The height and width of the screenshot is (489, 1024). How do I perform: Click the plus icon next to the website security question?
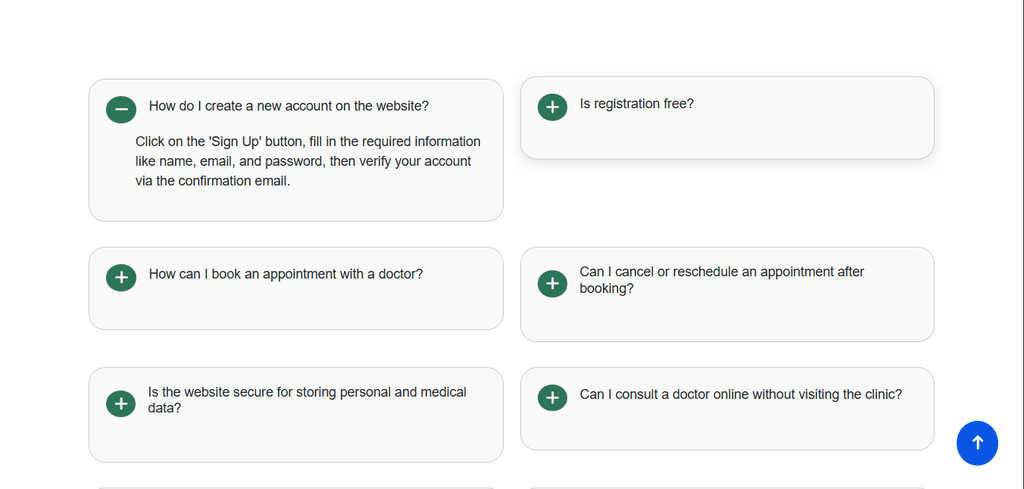click(121, 403)
